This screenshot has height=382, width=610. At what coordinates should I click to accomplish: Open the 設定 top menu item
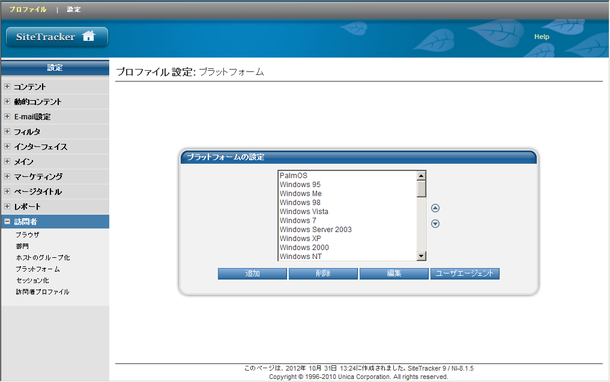coord(74,9)
